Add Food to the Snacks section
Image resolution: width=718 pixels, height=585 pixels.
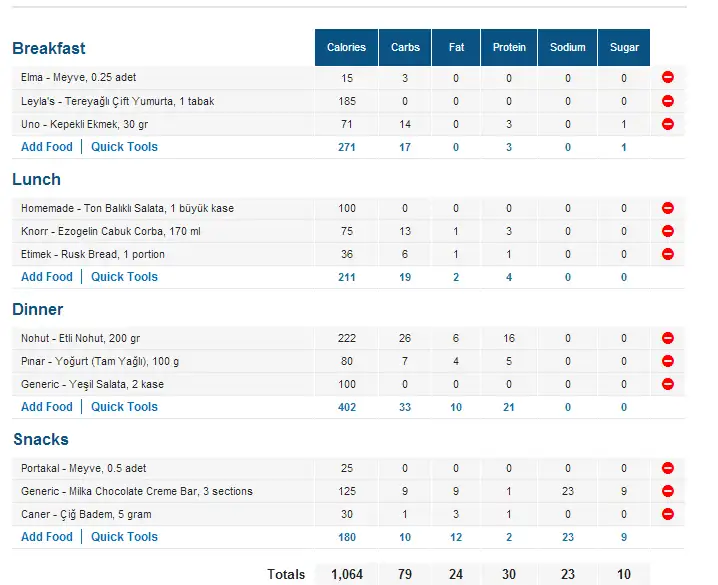47,537
